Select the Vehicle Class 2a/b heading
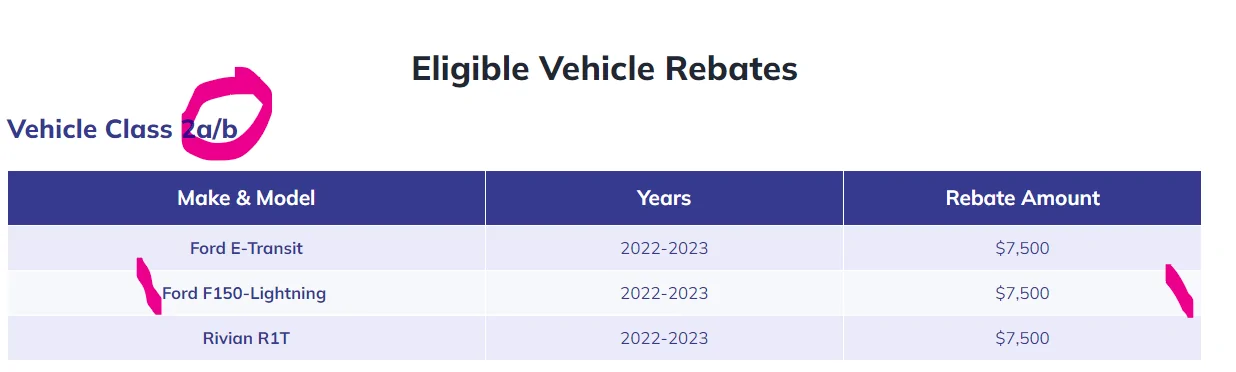The image size is (1236, 372). (122, 130)
